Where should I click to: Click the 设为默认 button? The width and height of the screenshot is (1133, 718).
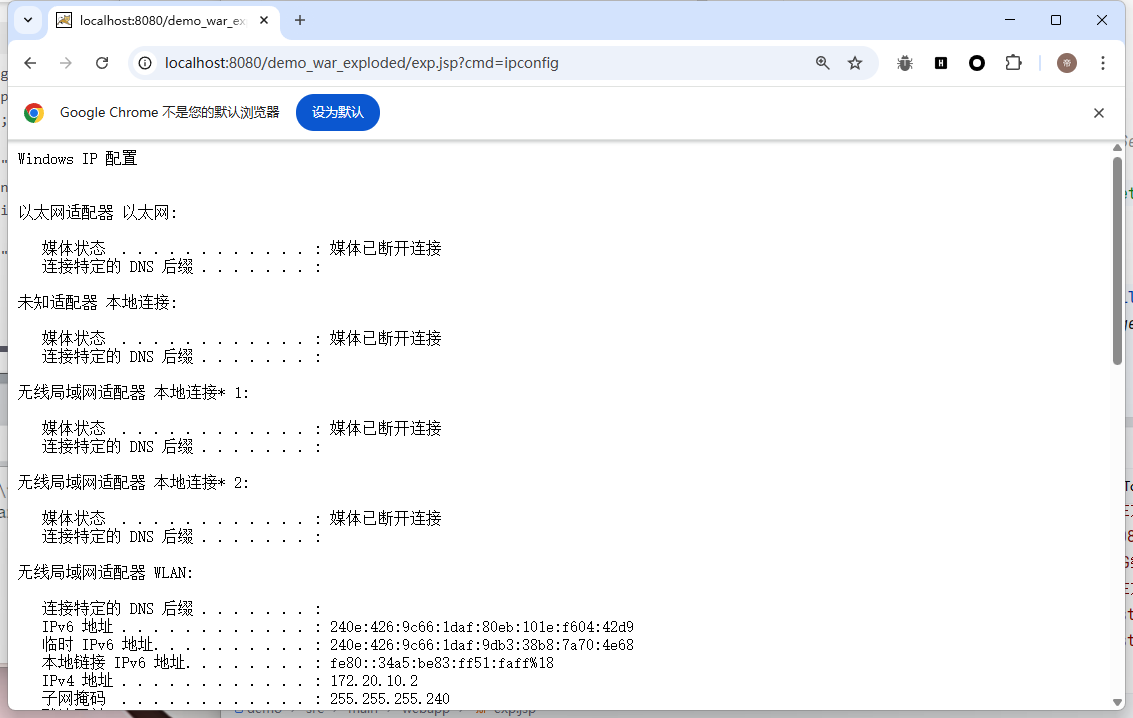337,113
